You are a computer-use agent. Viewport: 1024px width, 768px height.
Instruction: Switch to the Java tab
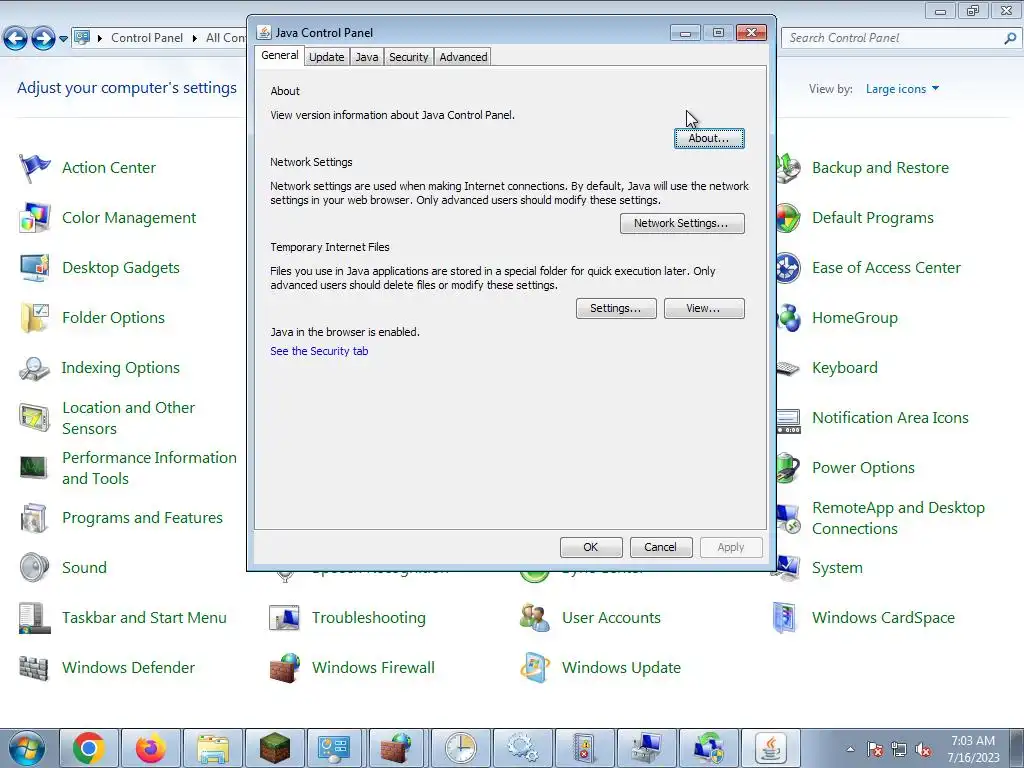(x=366, y=57)
